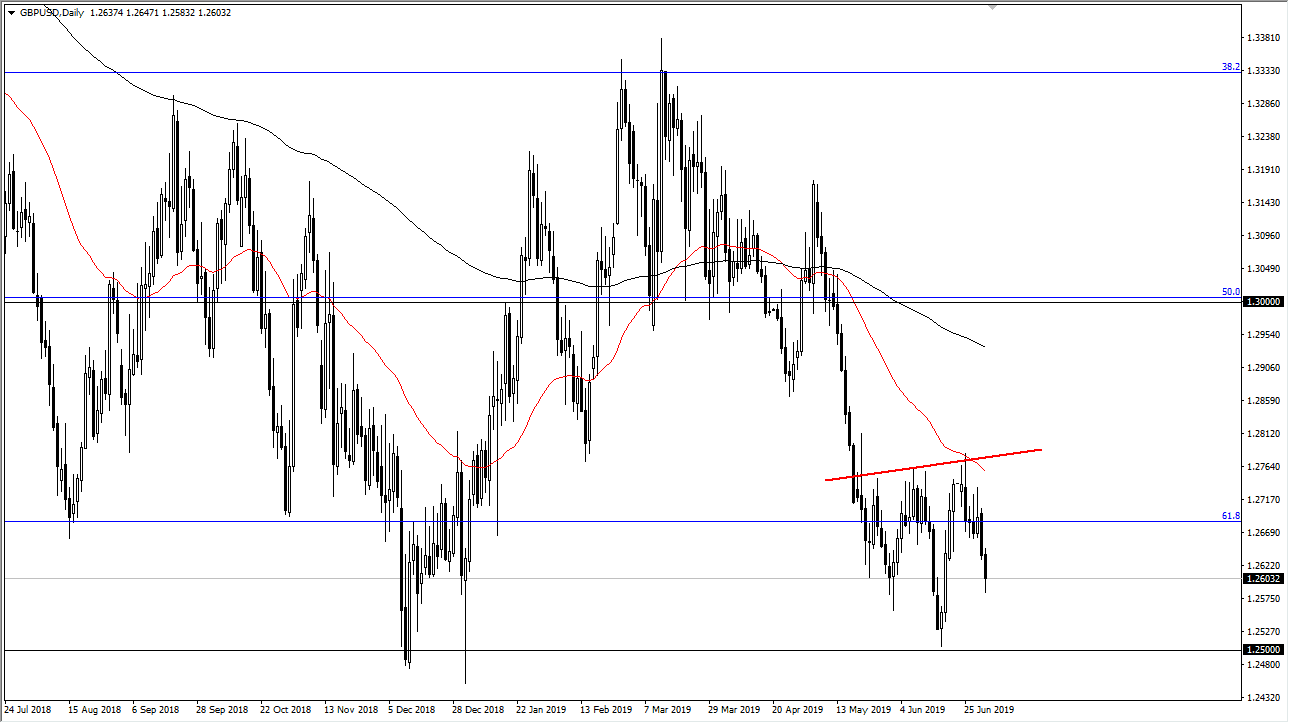The width and height of the screenshot is (1289, 723).
Task: Click the 1.28590 price axis label
Action: click(x=1264, y=401)
